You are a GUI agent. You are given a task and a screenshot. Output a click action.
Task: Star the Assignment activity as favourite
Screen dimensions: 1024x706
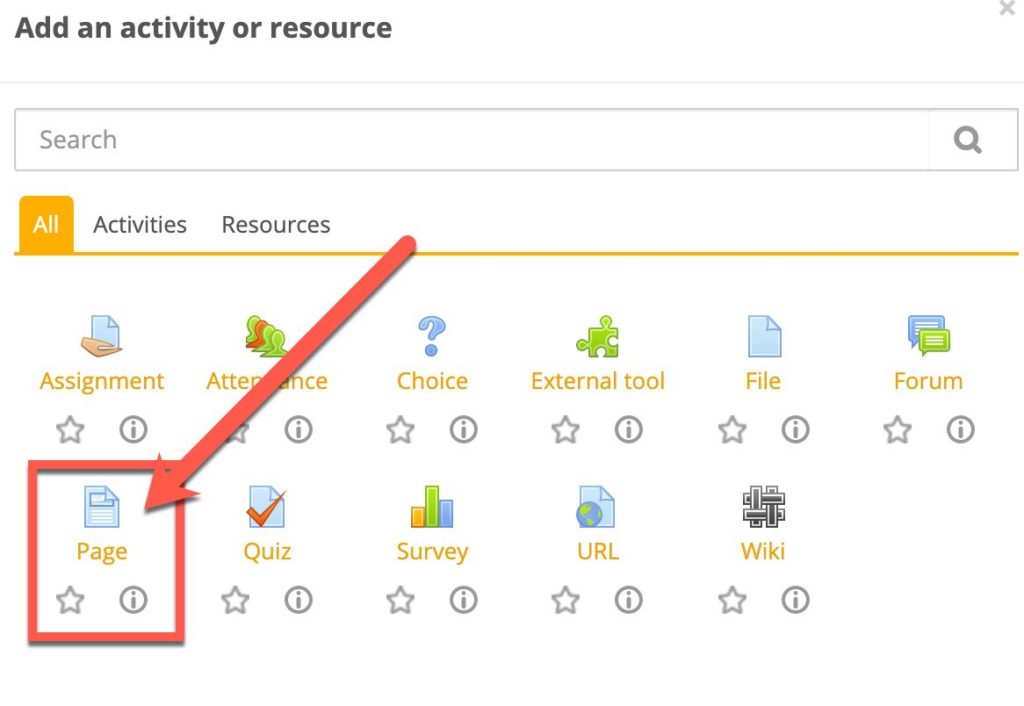(70, 430)
